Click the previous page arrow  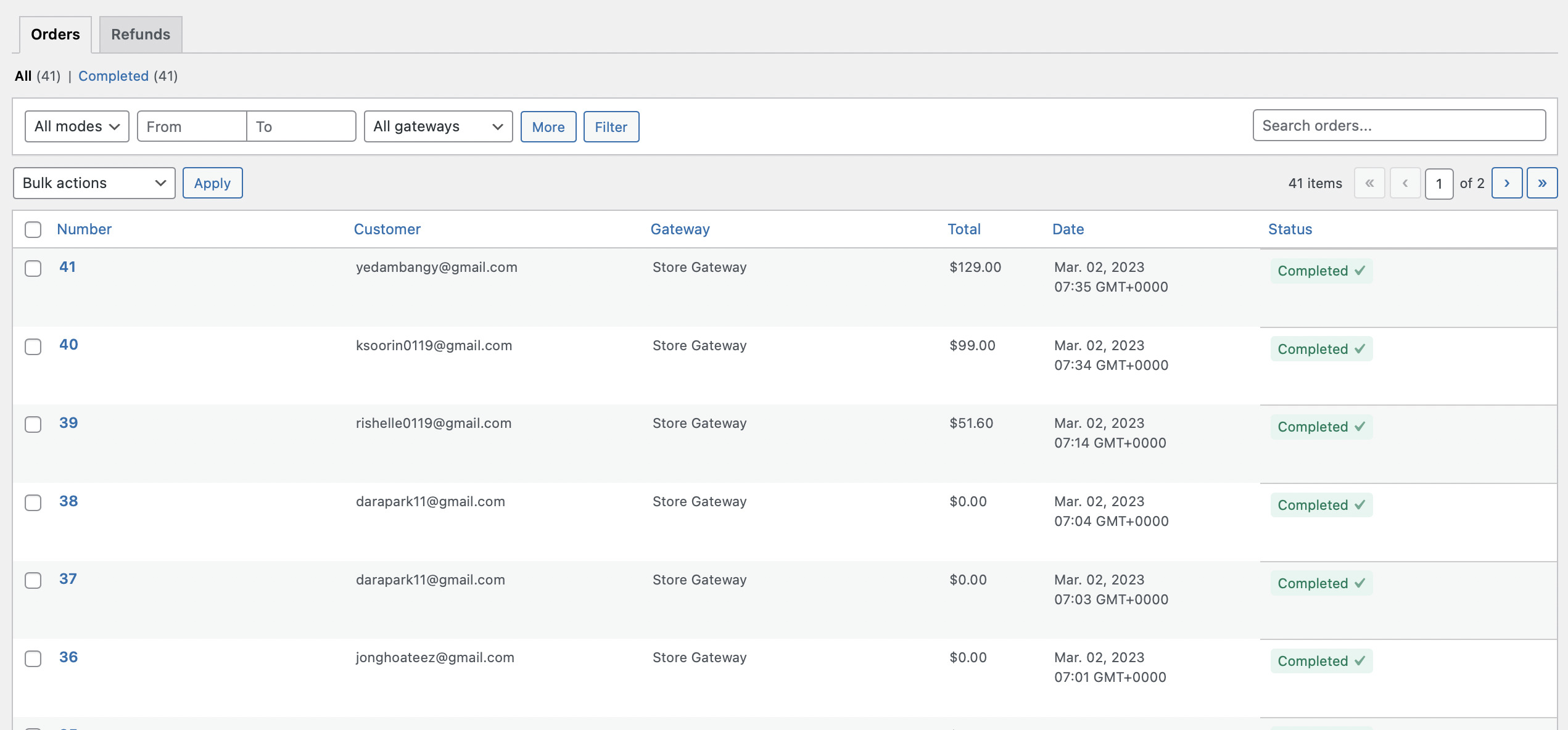click(1405, 183)
